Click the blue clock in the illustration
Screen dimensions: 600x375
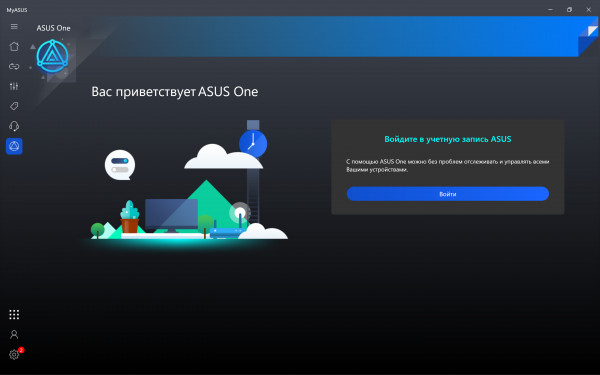[253, 144]
